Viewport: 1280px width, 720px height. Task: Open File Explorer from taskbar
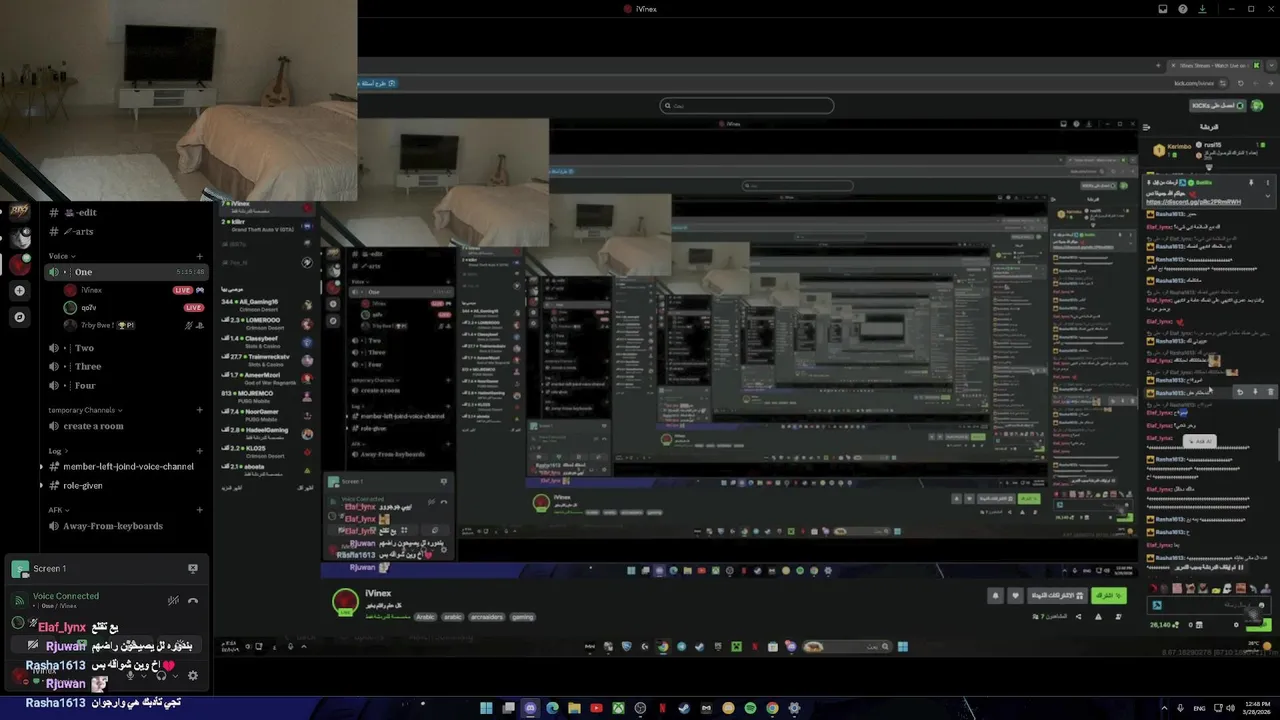click(x=574, y=708)
